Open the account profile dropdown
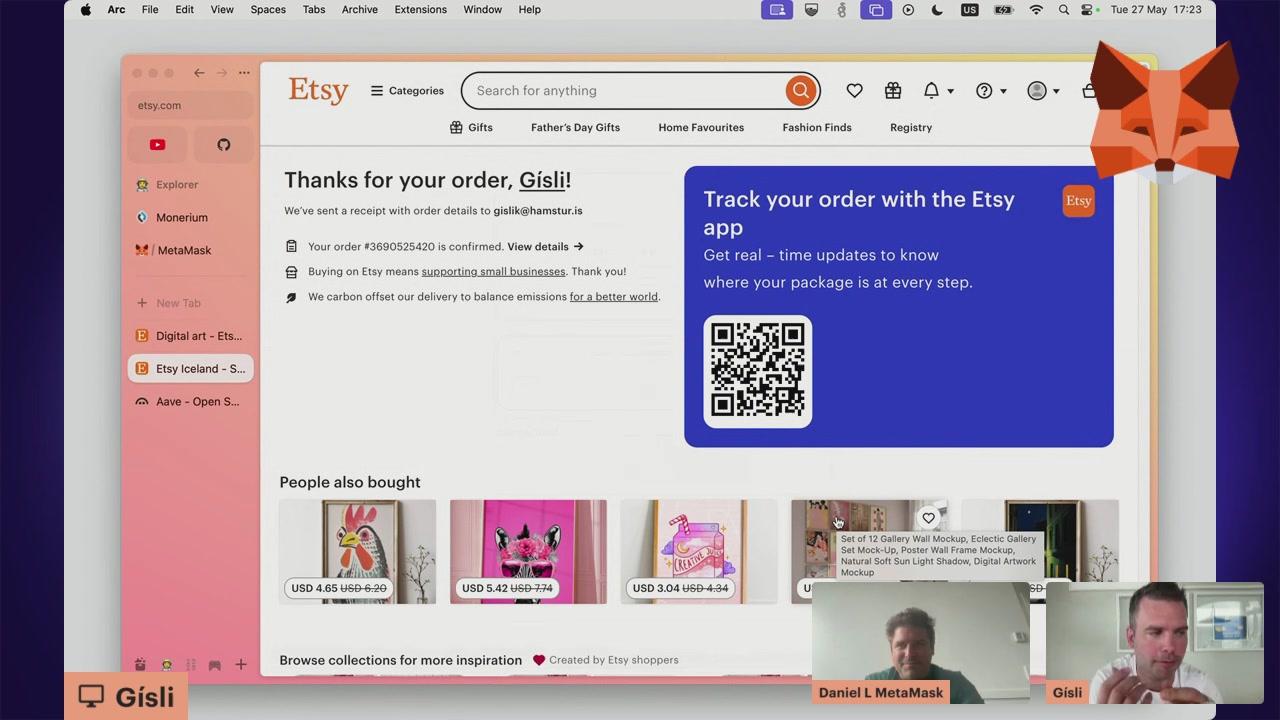The width and height of the screenshot is (1280, 720). click(1043, 91)
